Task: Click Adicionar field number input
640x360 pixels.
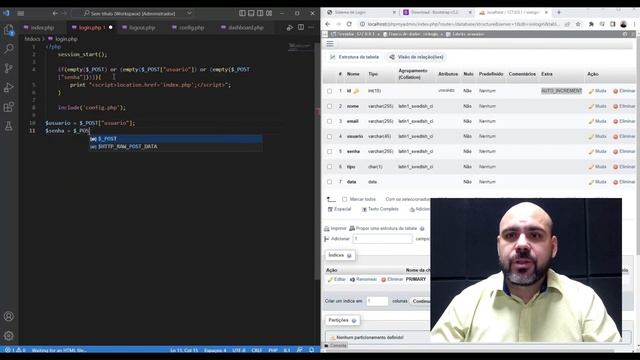Action: pos(382,239)
